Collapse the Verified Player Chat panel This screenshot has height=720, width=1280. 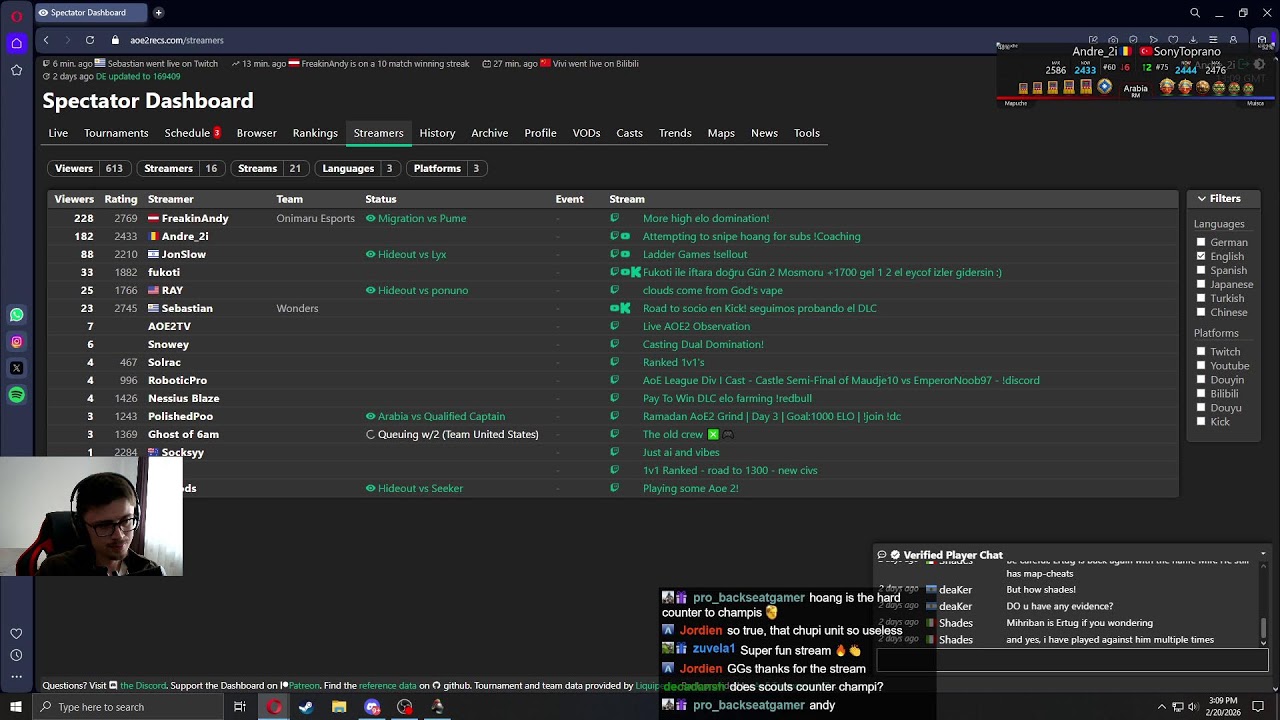coord(1263,554)
